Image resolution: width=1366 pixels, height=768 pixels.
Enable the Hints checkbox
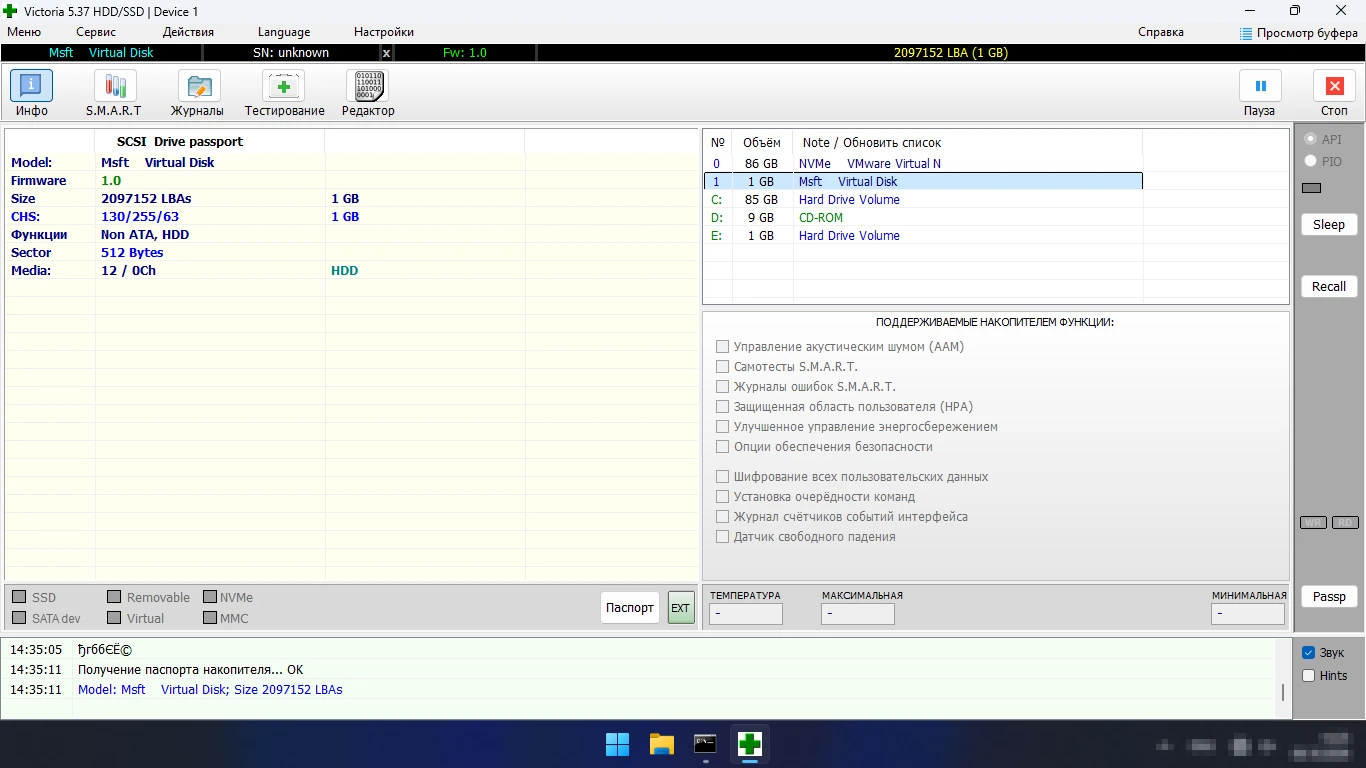1308,676
